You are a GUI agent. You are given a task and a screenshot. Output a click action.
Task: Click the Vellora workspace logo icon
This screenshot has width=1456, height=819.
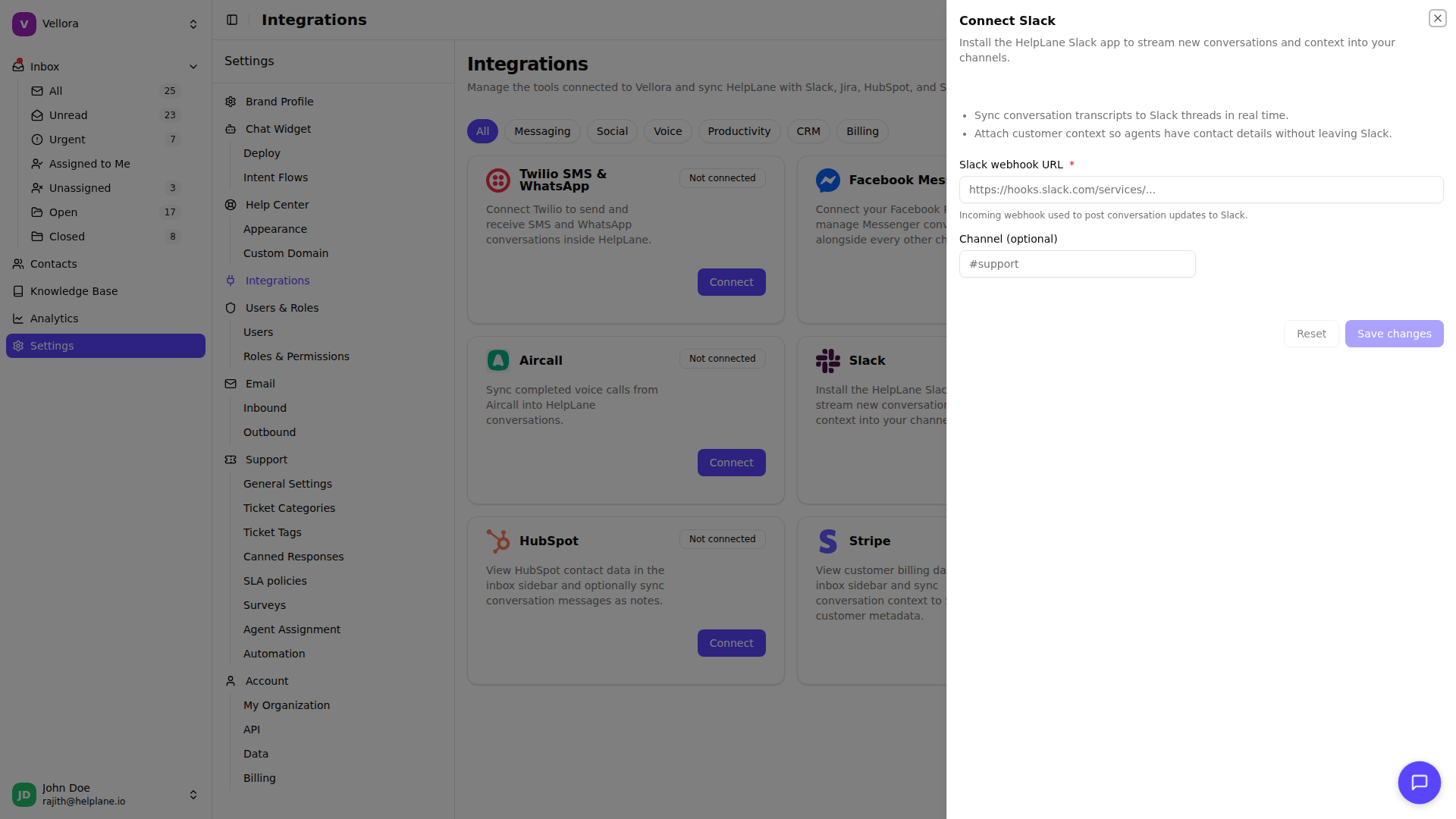[24, 24]
